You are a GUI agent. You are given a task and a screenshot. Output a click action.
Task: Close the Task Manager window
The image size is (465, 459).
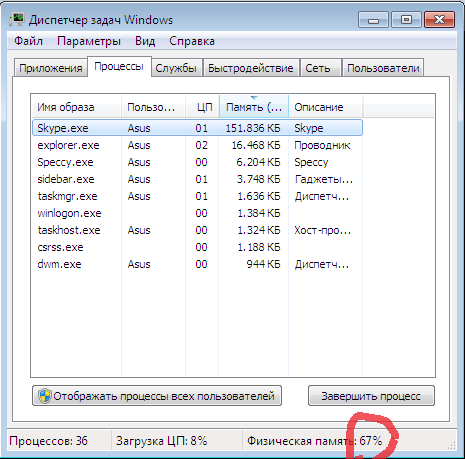(x=439, y=20)
